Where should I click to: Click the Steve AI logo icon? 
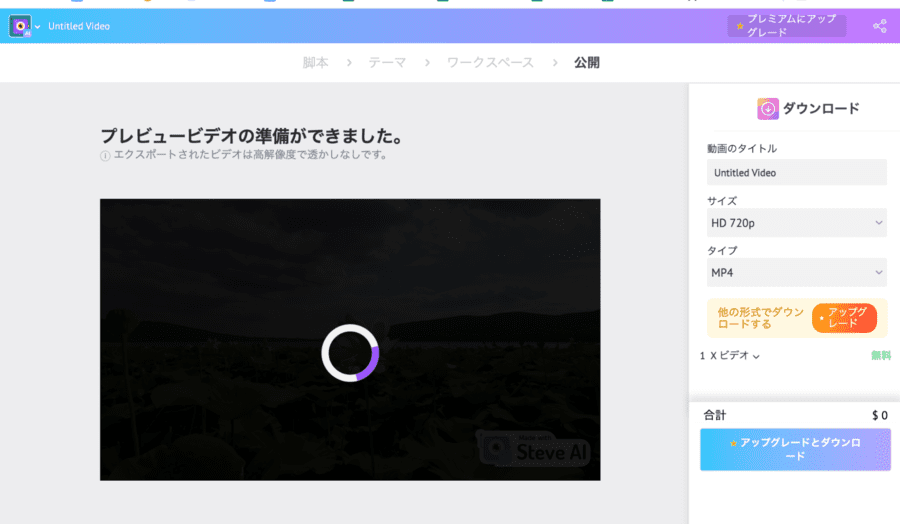[20, 26]
